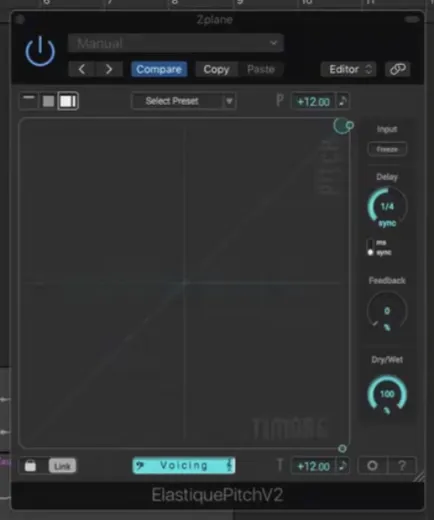Click the large pitch handle in XY pad
Viewport: 434px width, 520px height.
point(340,126)
